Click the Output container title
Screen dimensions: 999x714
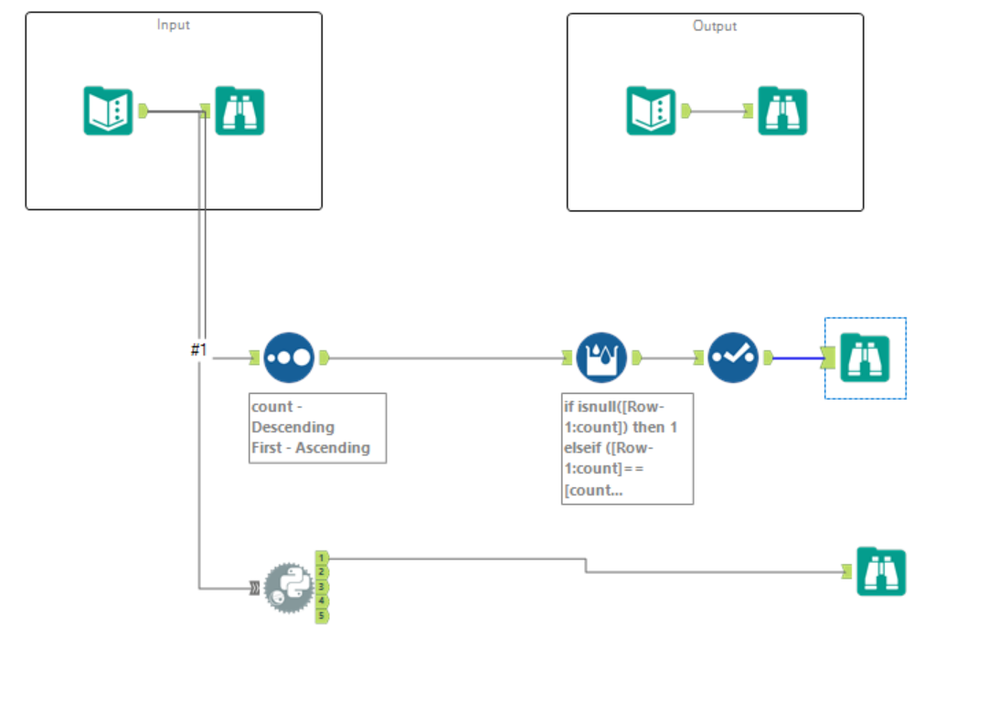[x=715, y=26]
